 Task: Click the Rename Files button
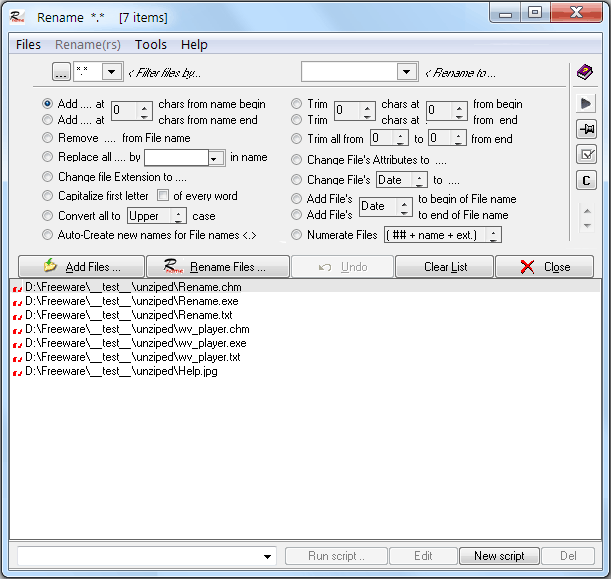tap(217, 267)
